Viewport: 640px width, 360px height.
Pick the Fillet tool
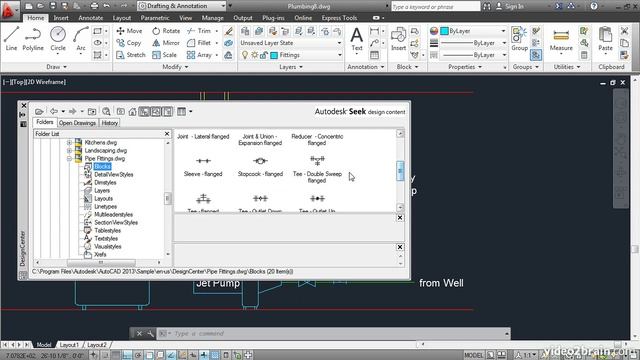(x=199, y=43)
